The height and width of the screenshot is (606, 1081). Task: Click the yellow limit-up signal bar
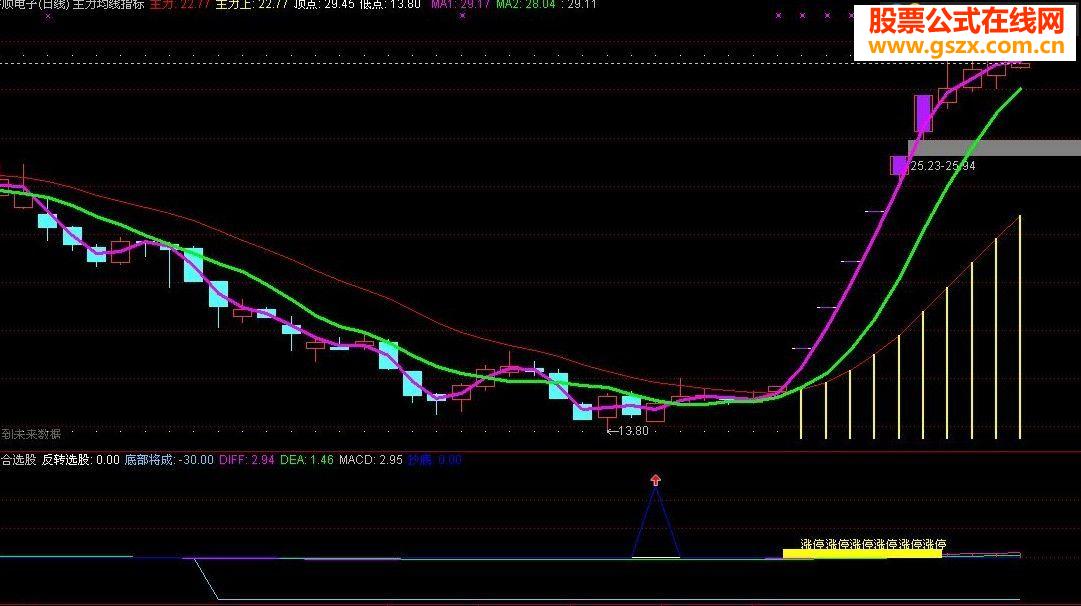[x=862, y=553]
